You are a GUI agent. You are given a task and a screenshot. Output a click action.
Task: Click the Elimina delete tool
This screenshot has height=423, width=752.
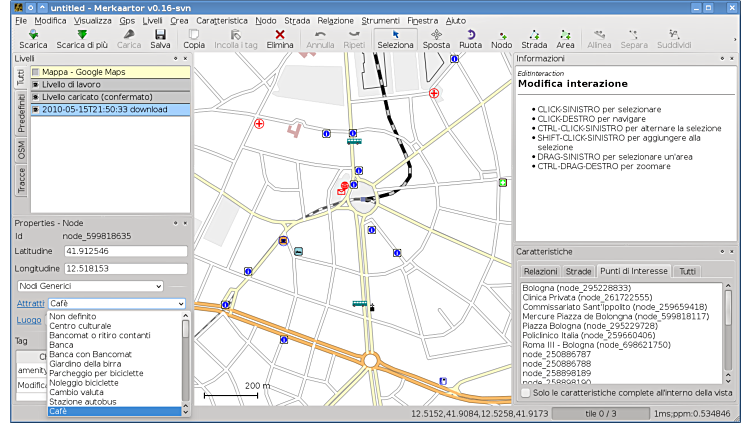pyautogui.click(x=280, y=39)
